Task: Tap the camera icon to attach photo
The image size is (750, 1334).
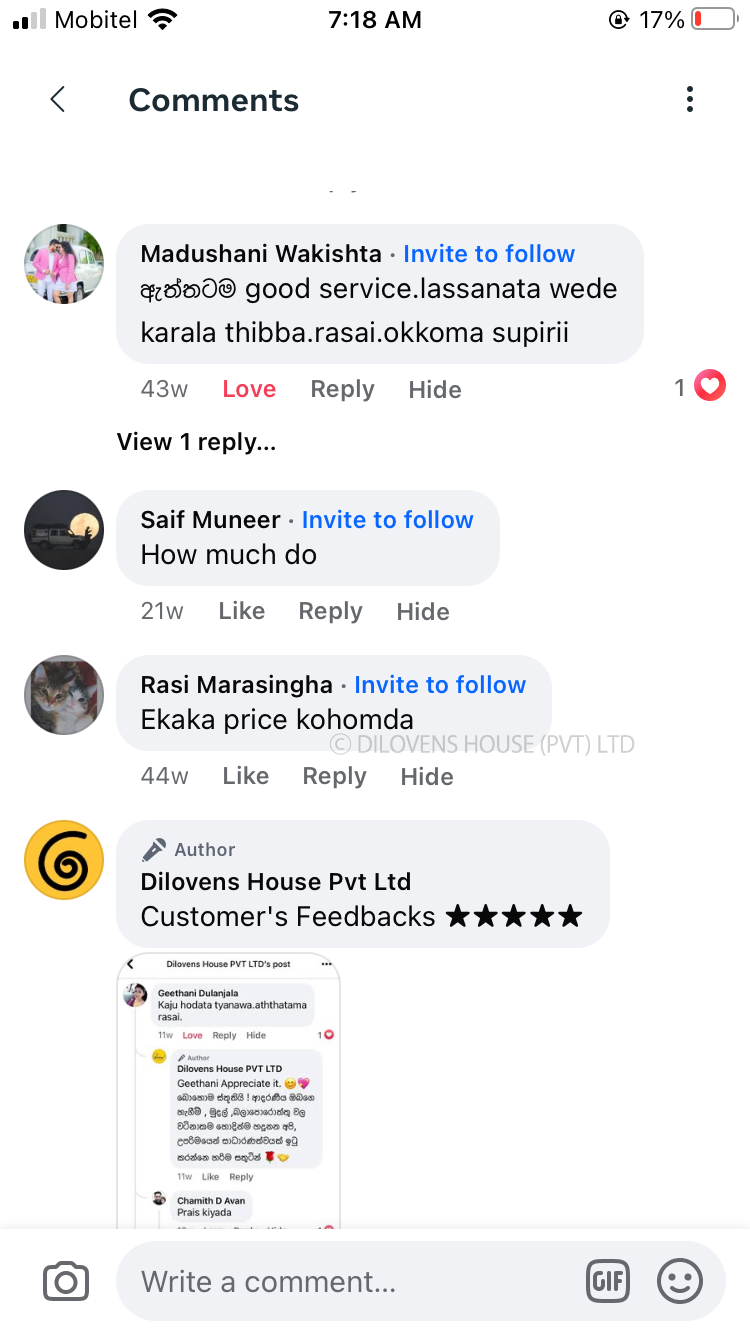Action: tap(66, 1282)
